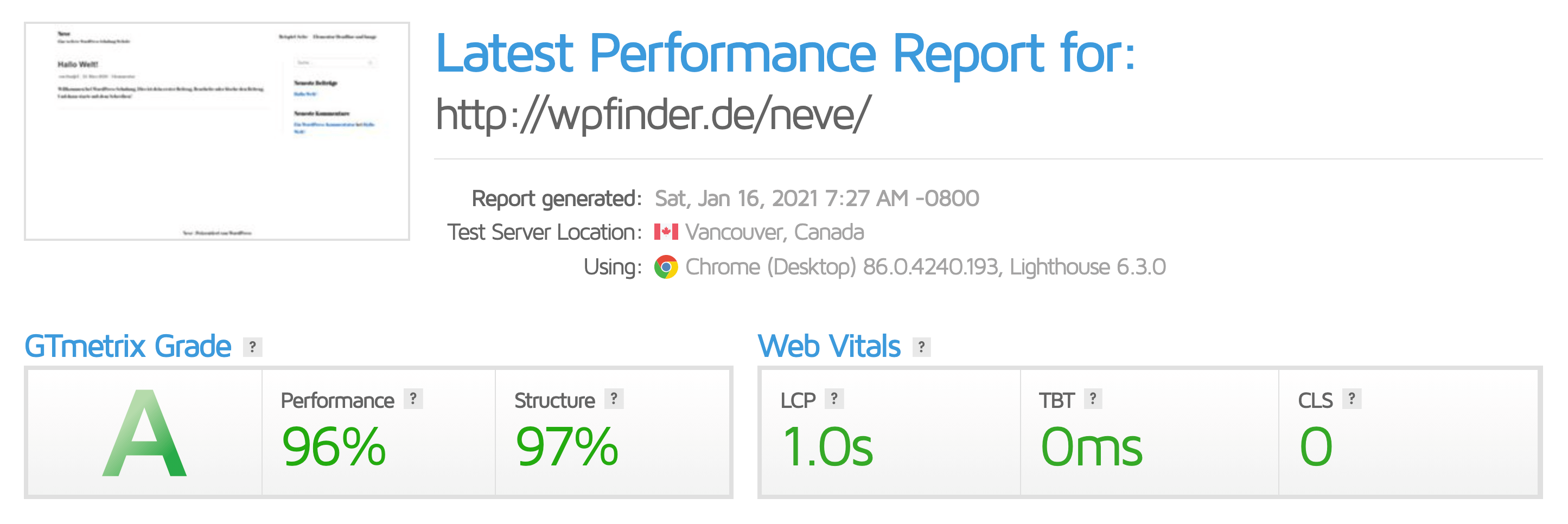The width and height of the screenshot is (1568, 524).
Task: Click the 96% Performance score
Action: pyautogui.click(x=334, y=447)
